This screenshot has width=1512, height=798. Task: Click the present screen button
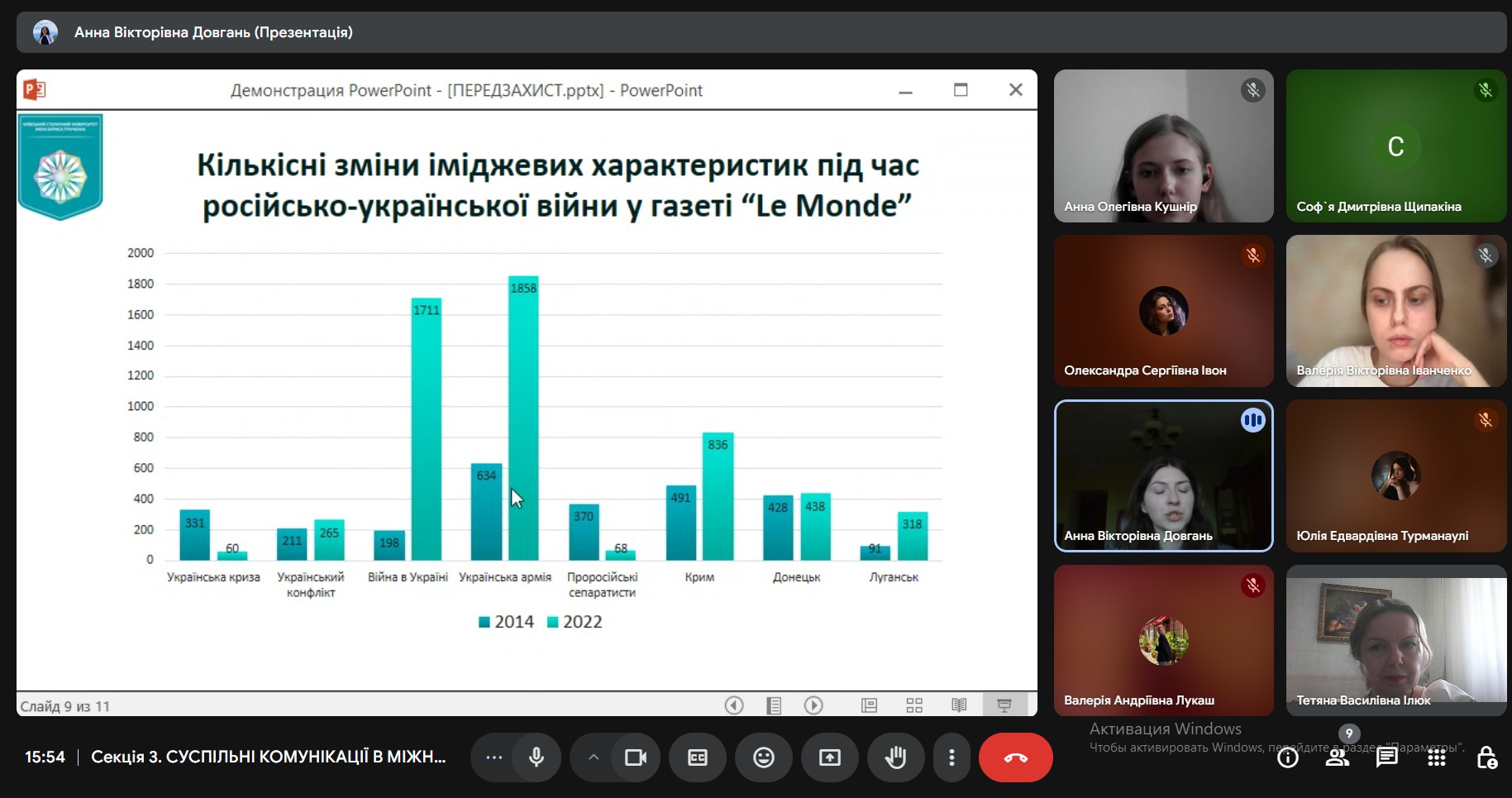[x=830, y=757]
